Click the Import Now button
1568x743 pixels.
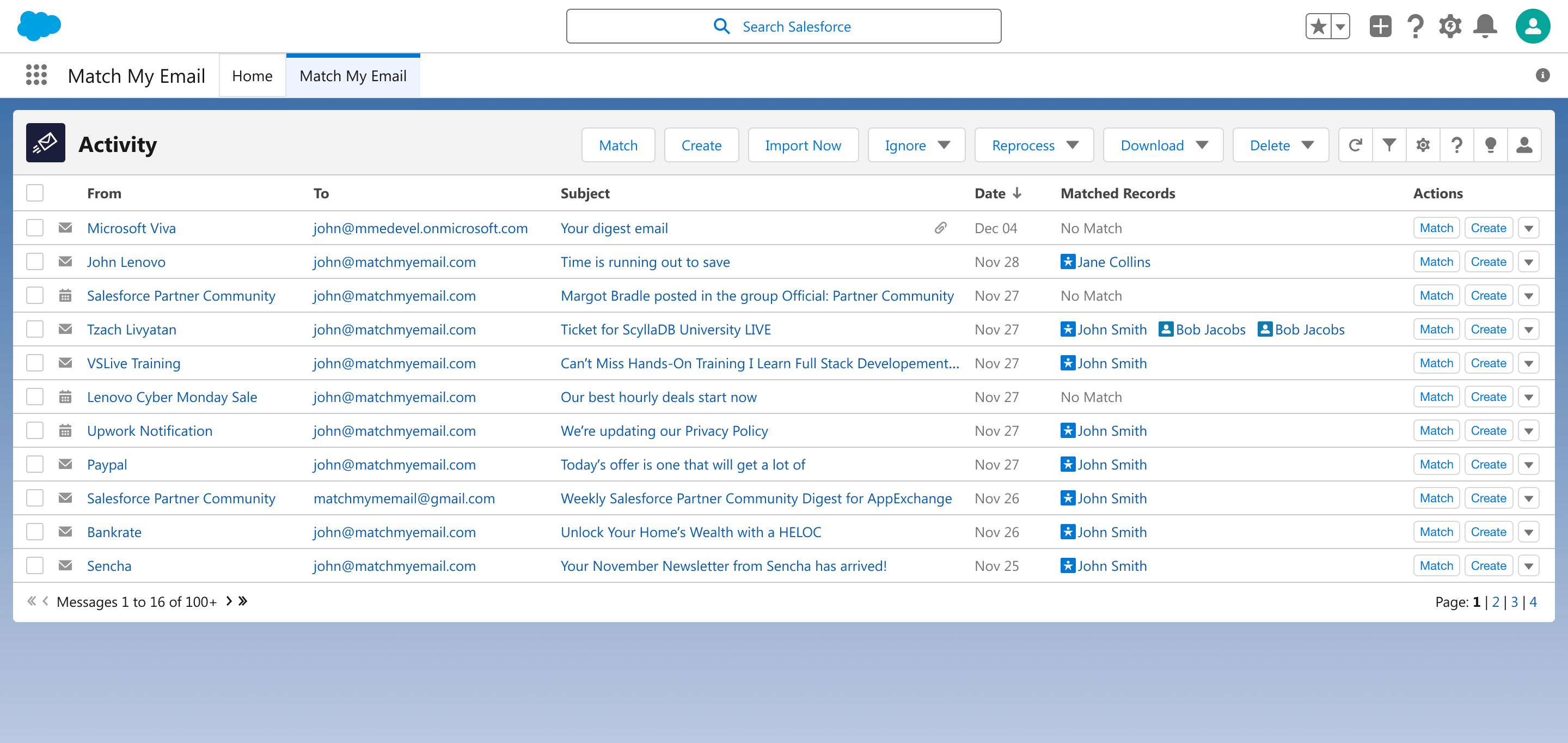pyautogui.click(x=803, y=145)
